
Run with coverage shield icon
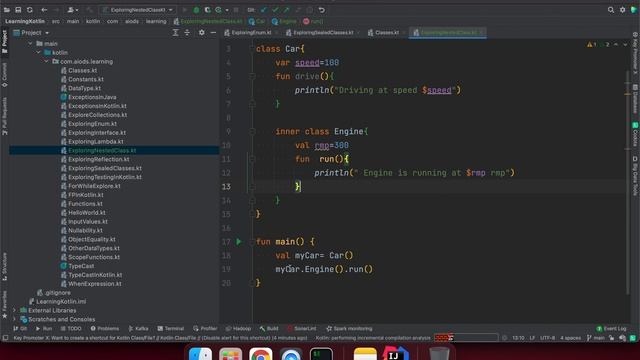[x=207, y=10]
